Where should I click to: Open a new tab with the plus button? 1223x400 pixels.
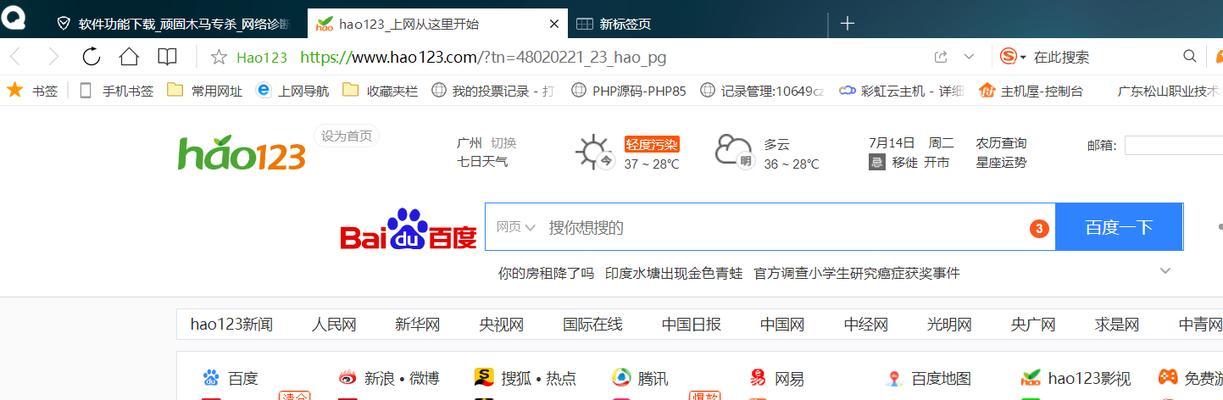pos(847,23)
